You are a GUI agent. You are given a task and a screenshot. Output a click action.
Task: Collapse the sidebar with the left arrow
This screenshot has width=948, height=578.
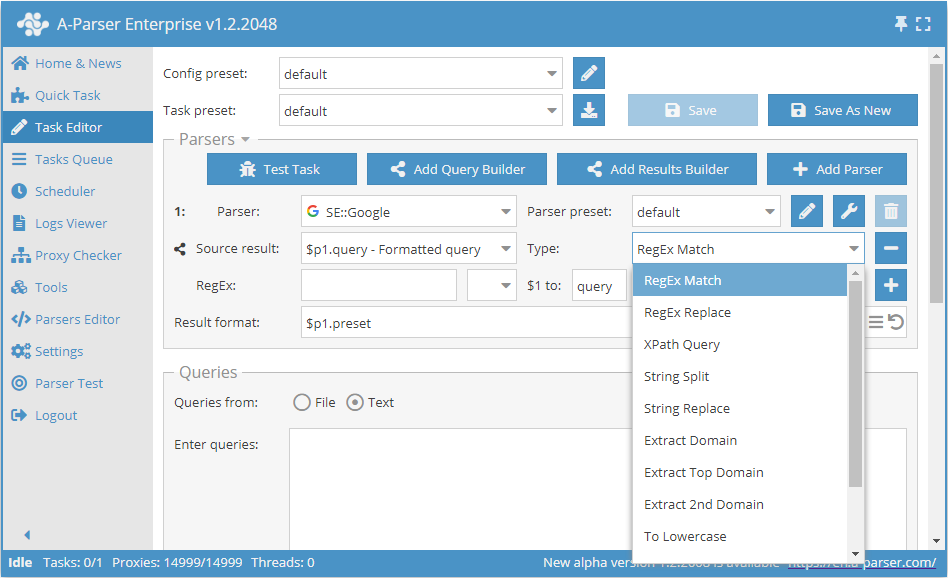[27, 535]
